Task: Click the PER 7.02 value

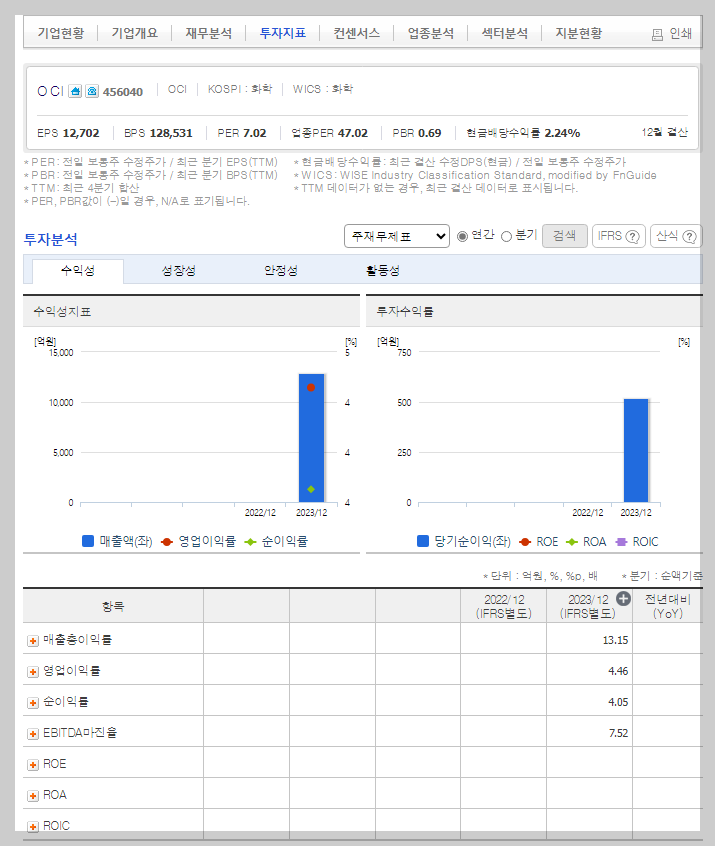Action: (254, 133)
